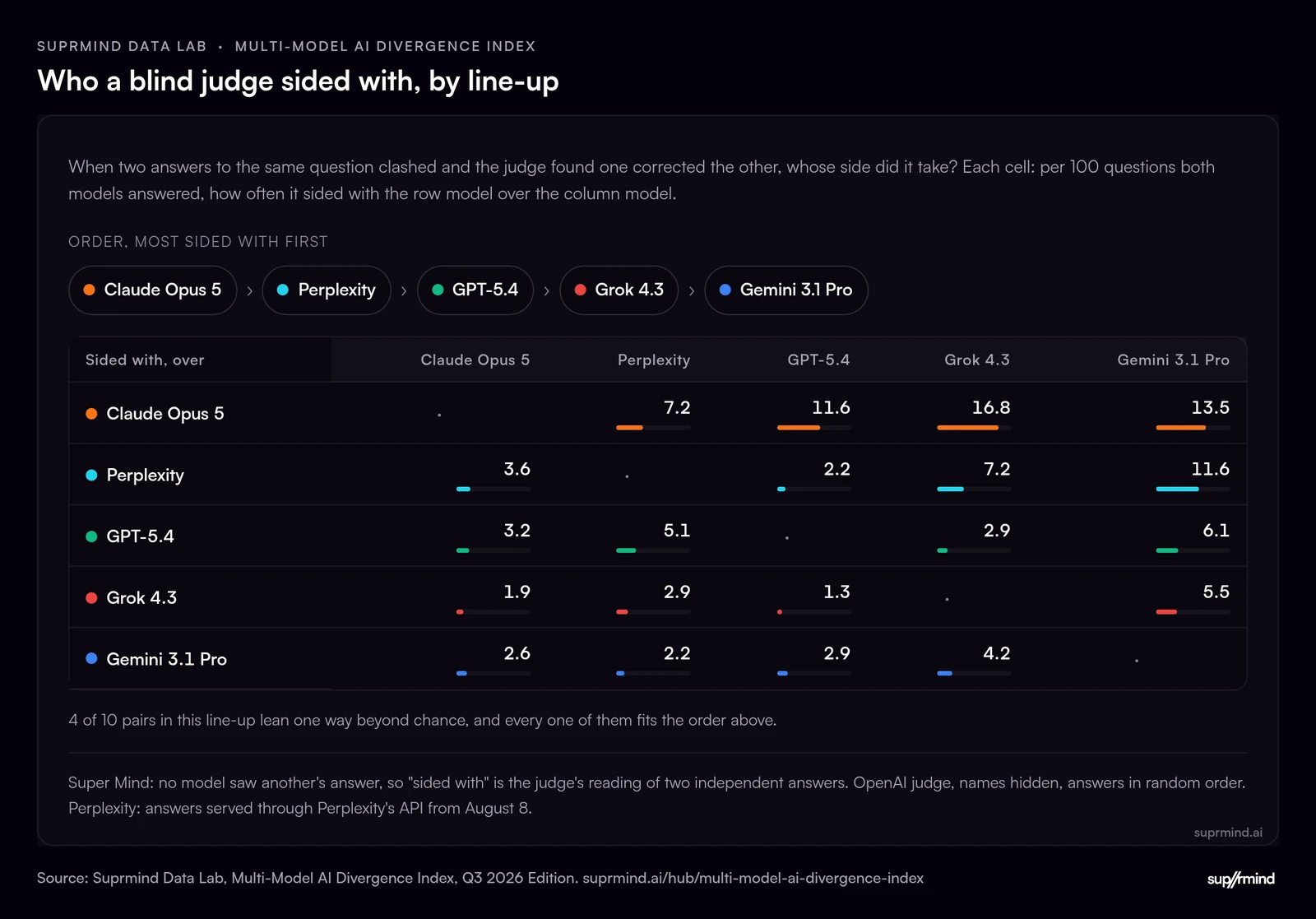Image resolution: width=1316 pixels, height=919 pixels.
Task: Click the 2.6 value in the Gemini 3.1 Pro row
Action: (x=517, y=653)
